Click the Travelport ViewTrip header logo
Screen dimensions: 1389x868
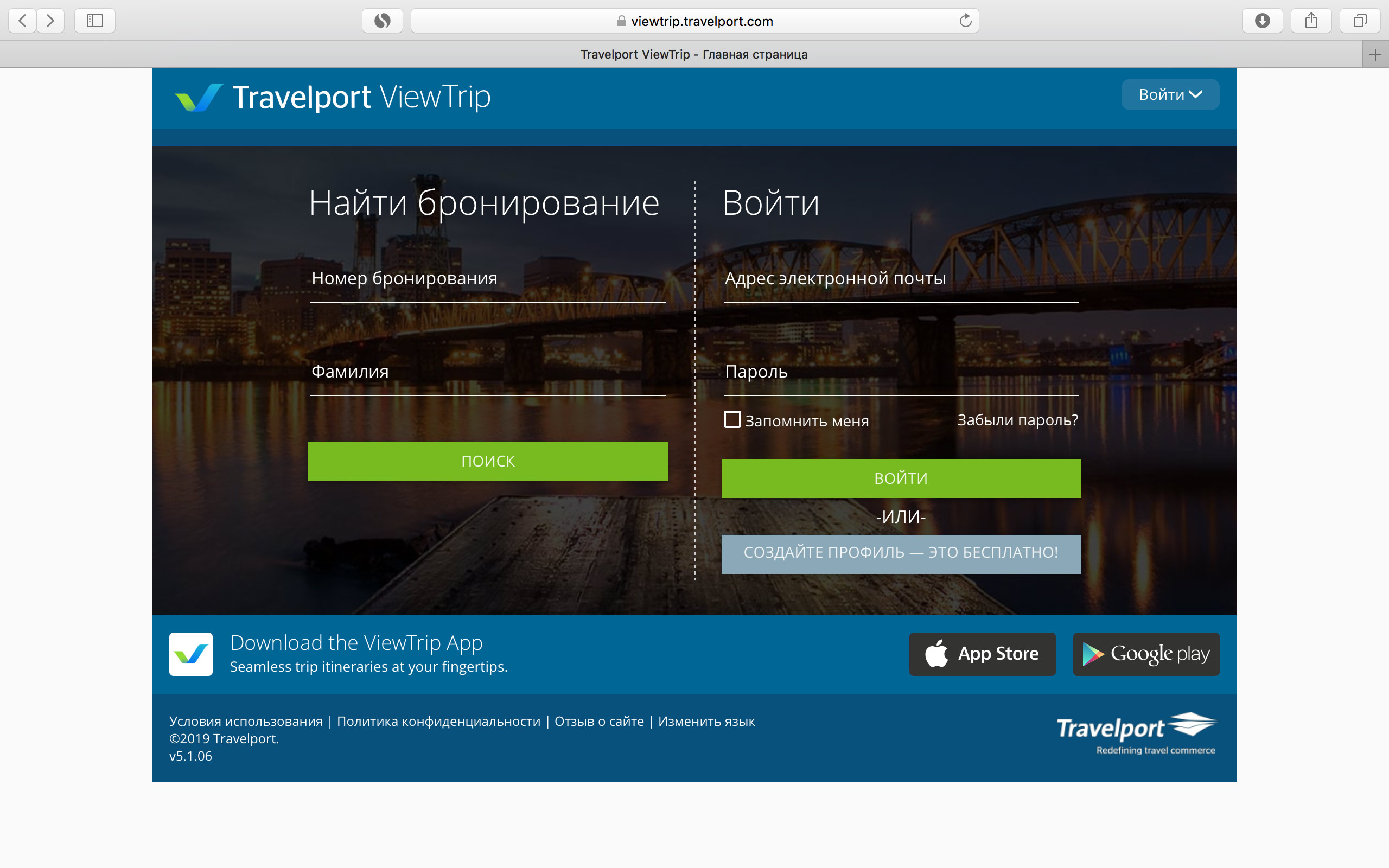(x=333, y=97)
